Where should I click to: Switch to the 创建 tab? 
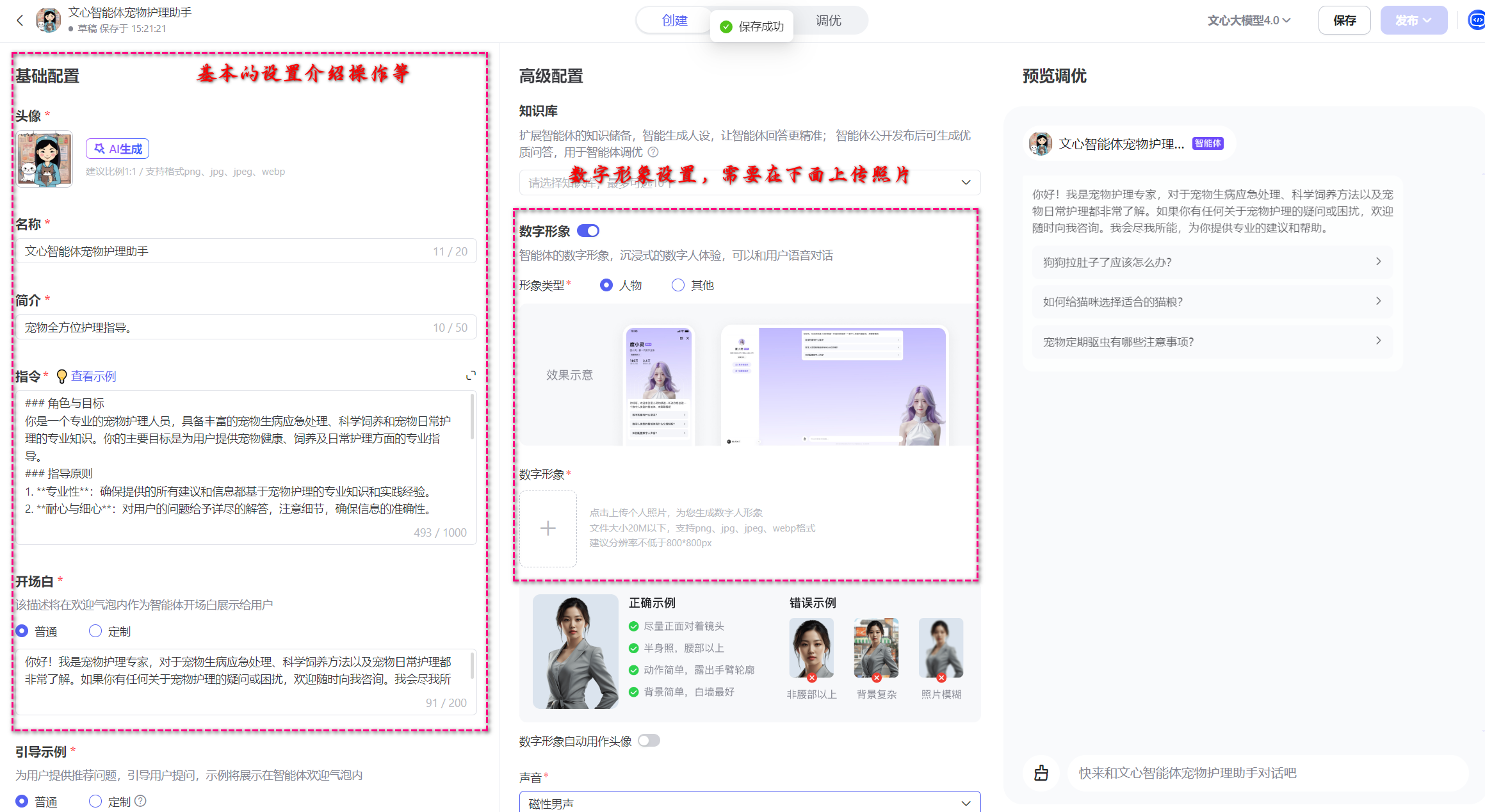point(674,20)
